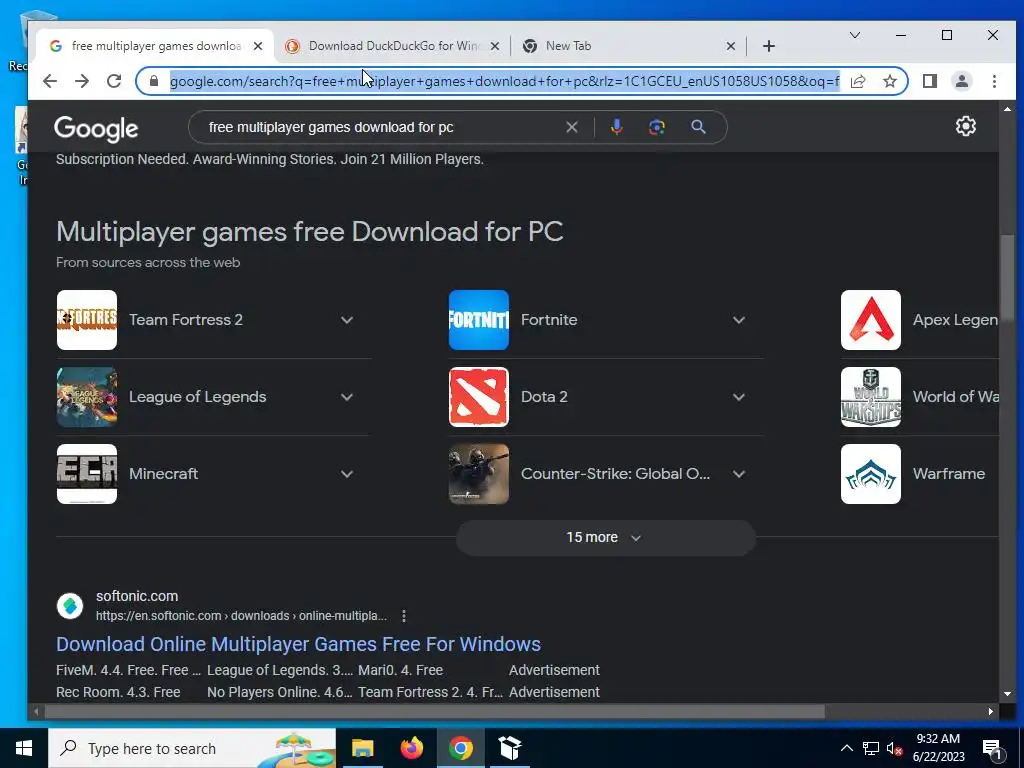Open the taskbar clock showing 9:32 AM
The height and width of the screenshot is (768, 1024).
tap(938, 748)
